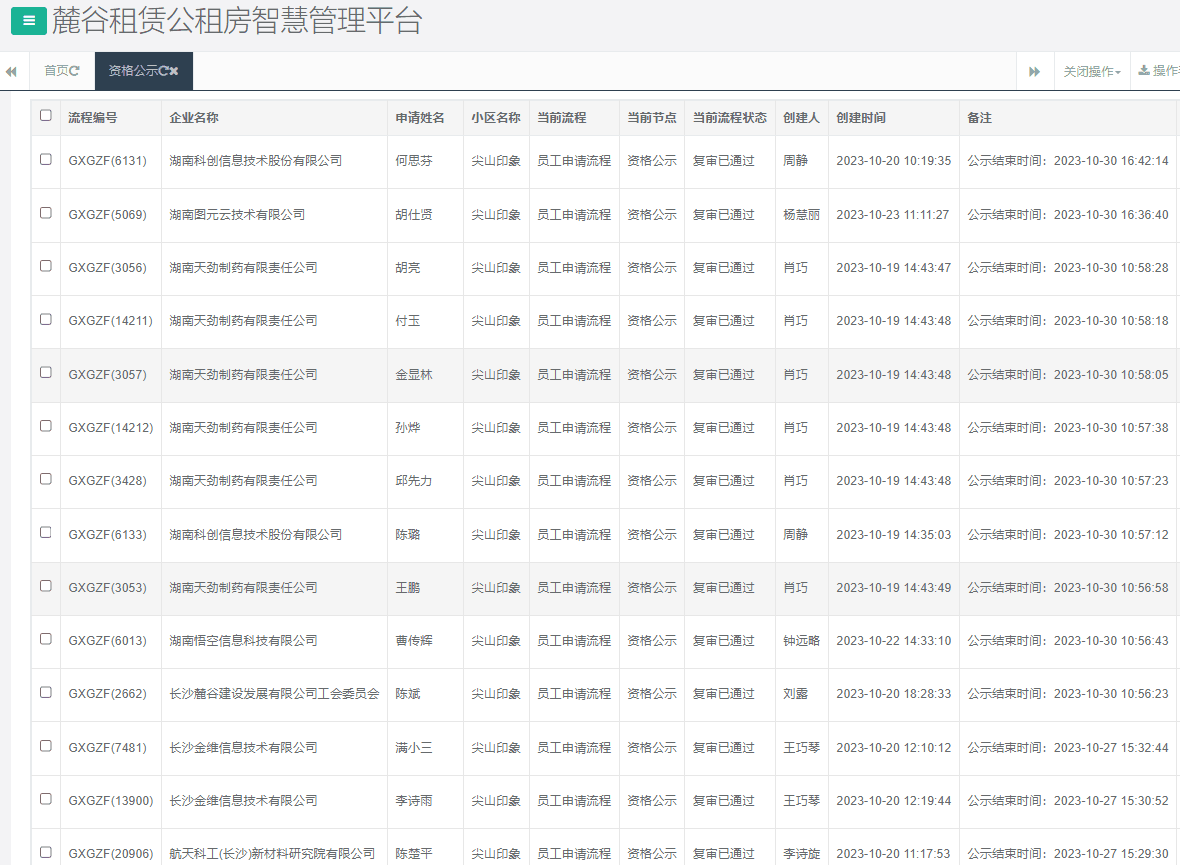
Task: Switch to the 首页 tab
Action: tap(56, 71)
